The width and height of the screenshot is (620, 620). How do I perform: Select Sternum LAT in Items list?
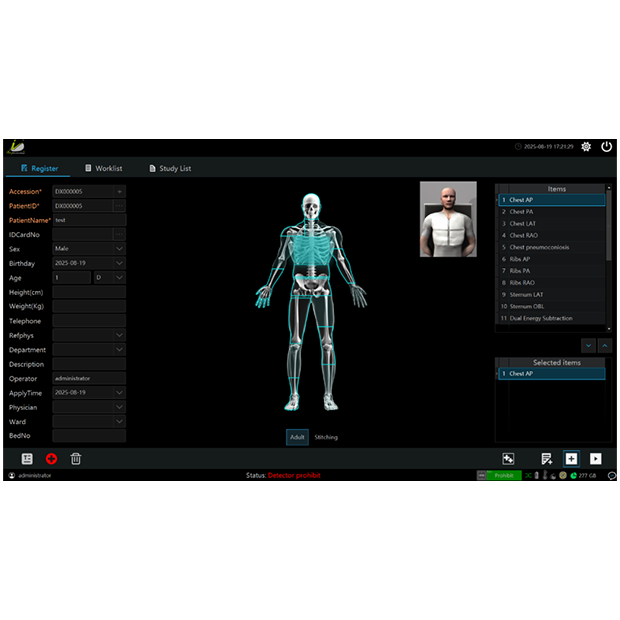552,295
